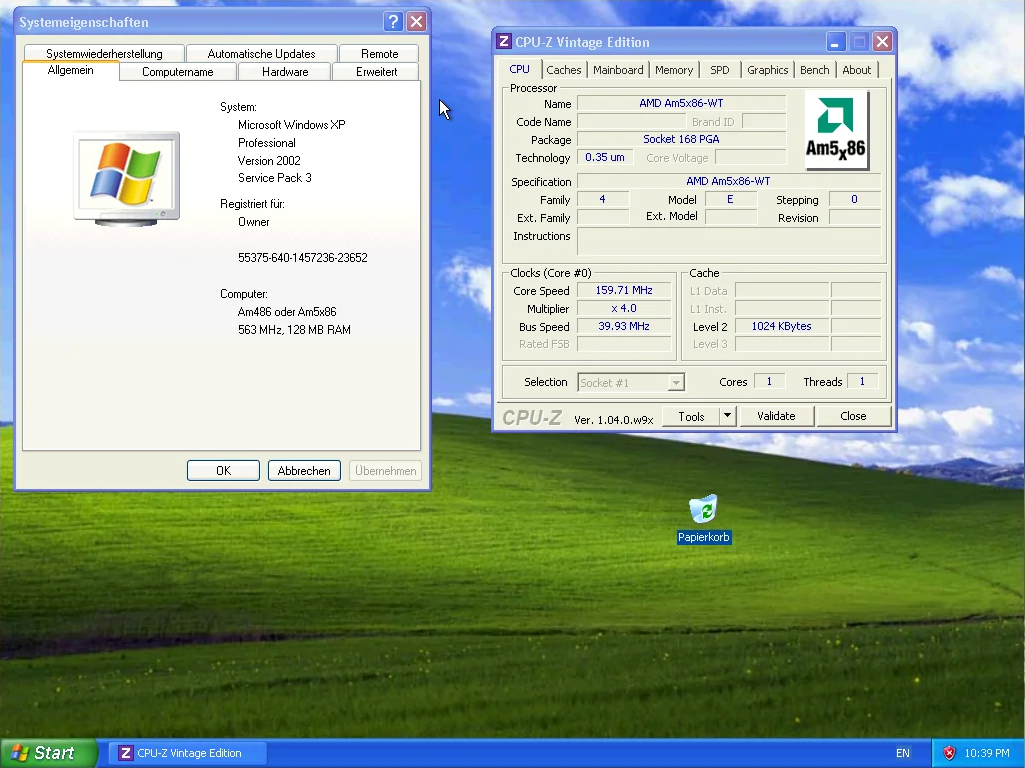Open the Papierkorb recycle bin
This screenshot has height=768, width=1025.
[x=703, y=509]
